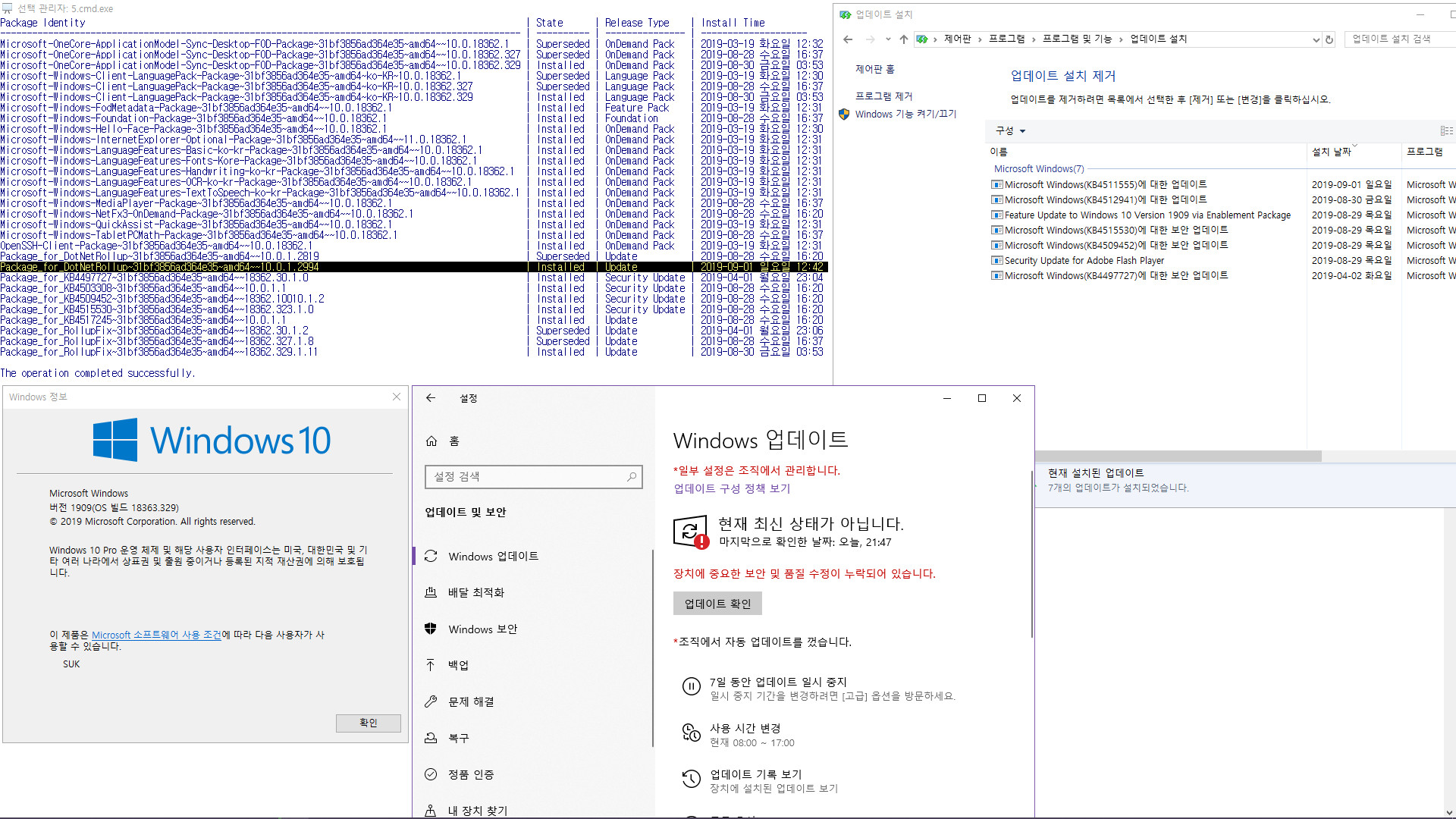This screenshot has height=819, width=1456.
Task: Click the Find My Device icon
Action: coord(432,810)
